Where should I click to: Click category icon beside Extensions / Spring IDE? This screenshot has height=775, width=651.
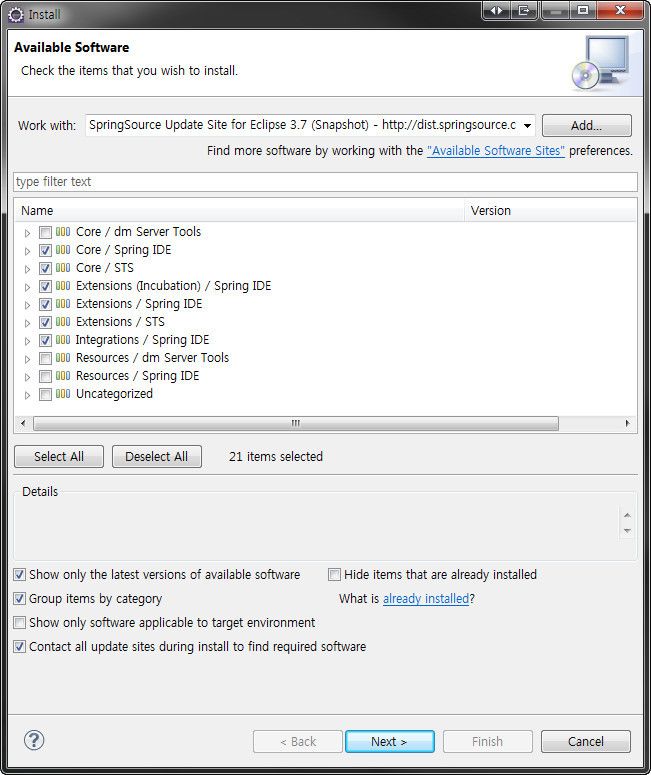[63, 304]
